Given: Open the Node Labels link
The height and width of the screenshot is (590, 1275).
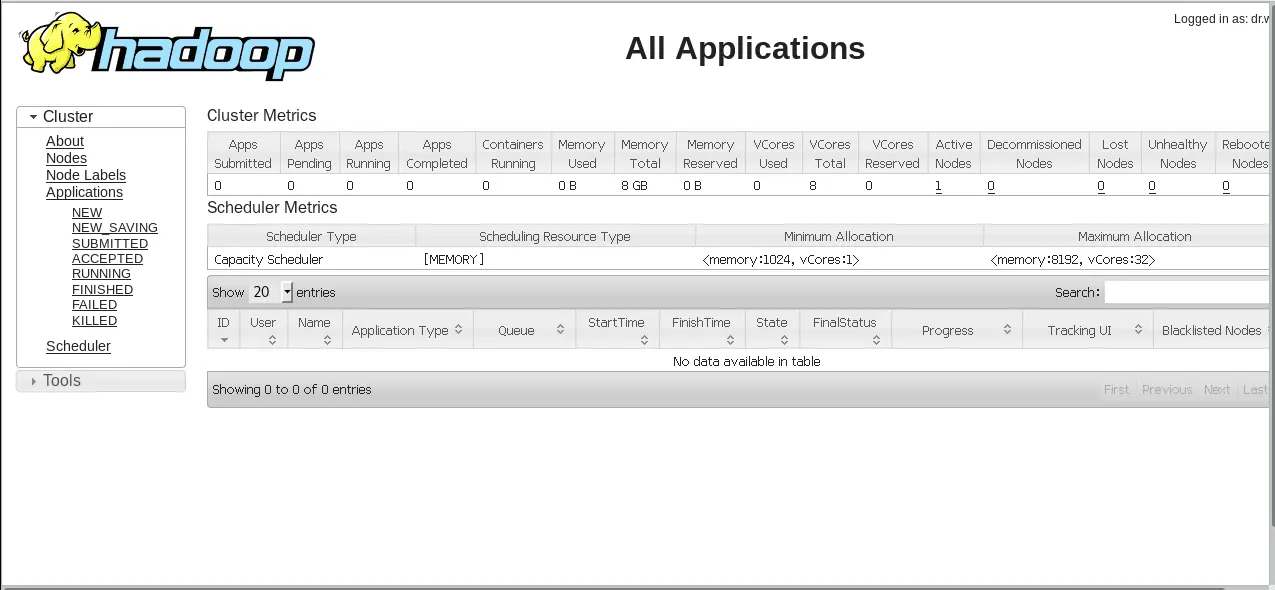Looking at the screenshot, I should (x=86, y=175).
